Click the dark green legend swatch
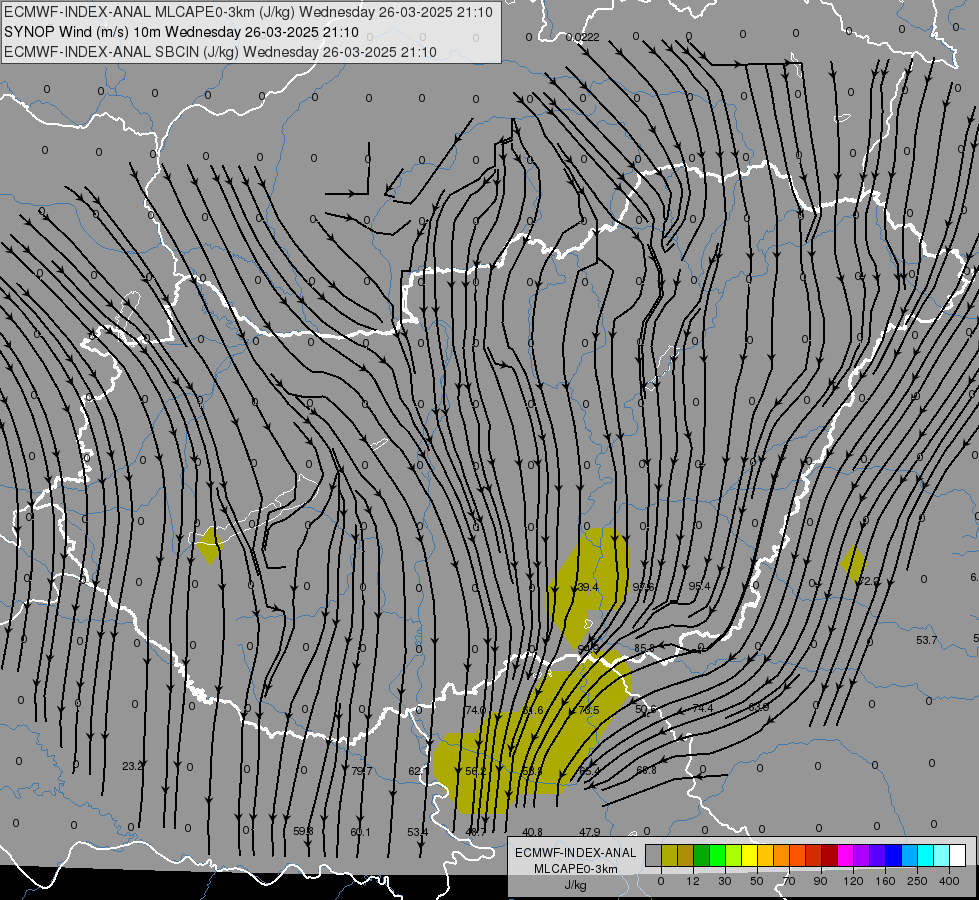Viewport: 979px width, 900px height. (702, 855)
